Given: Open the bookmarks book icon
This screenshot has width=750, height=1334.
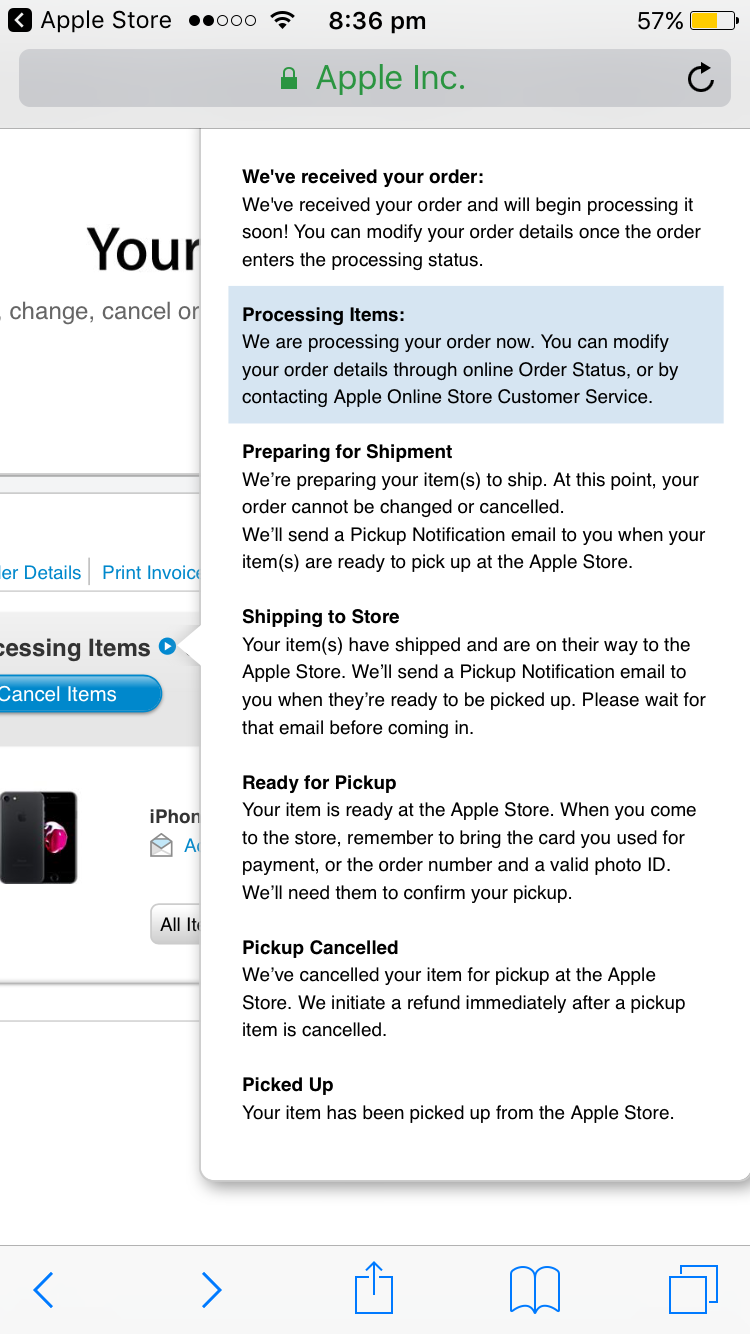Looking at the screenshot, I should (x=535, y=1289).
